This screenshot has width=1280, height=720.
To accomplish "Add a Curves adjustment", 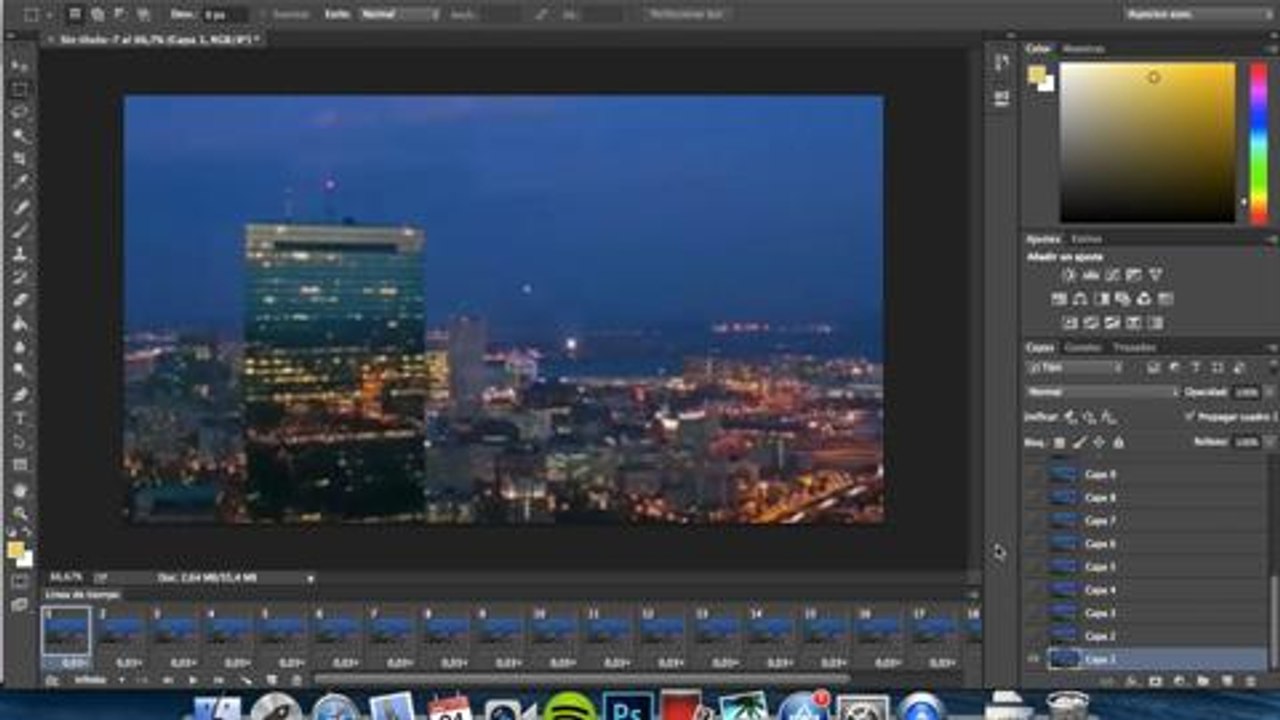I will pos(1112,275).
